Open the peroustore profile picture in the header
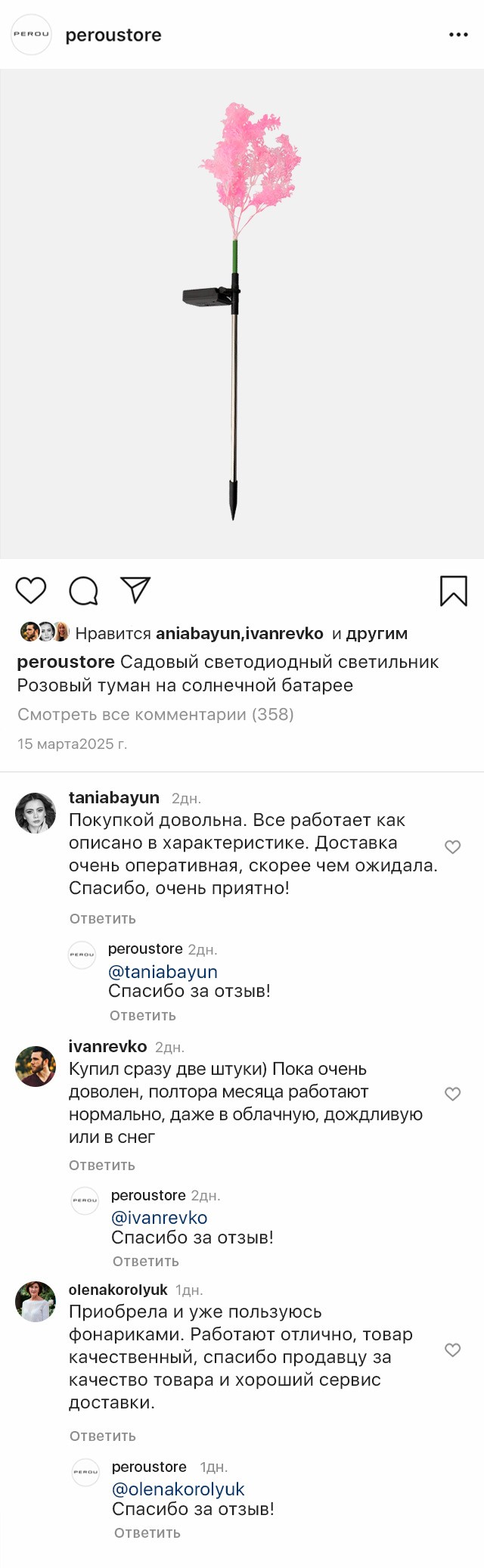484x1568 pixels. tap(31, 35)
